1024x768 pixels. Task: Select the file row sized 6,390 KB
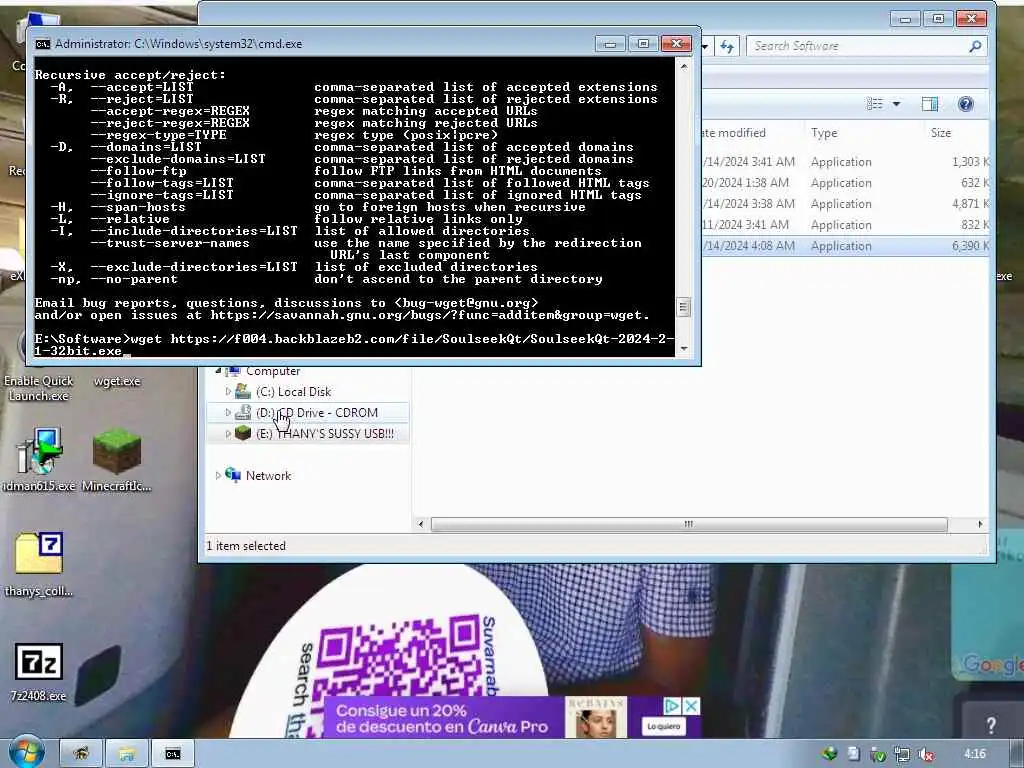pyautogui.click(x=846, y=246)
